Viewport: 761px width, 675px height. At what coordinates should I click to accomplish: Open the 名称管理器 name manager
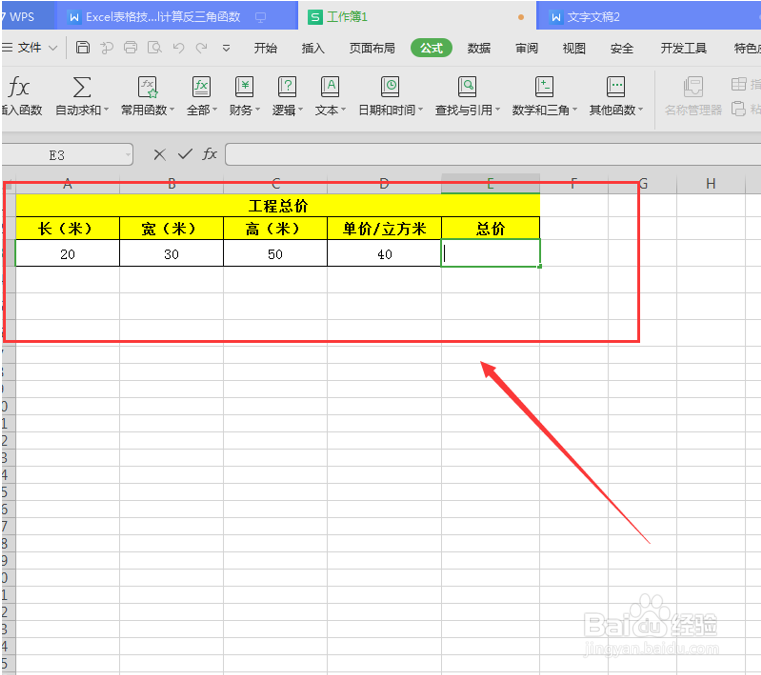(x=693, y=96)
